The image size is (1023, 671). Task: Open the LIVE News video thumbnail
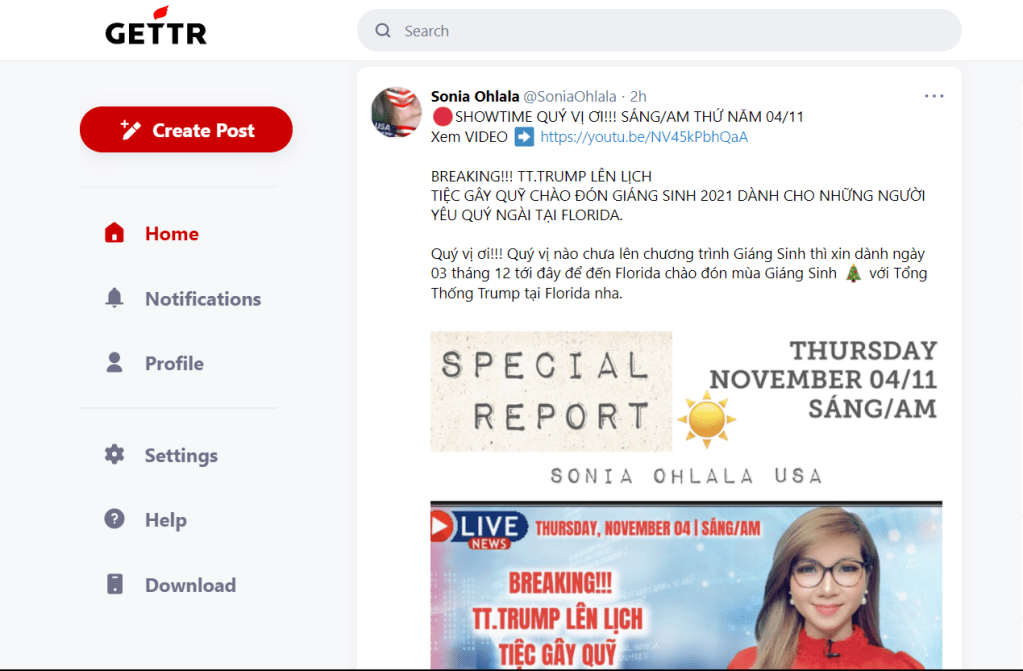[686, 585]
